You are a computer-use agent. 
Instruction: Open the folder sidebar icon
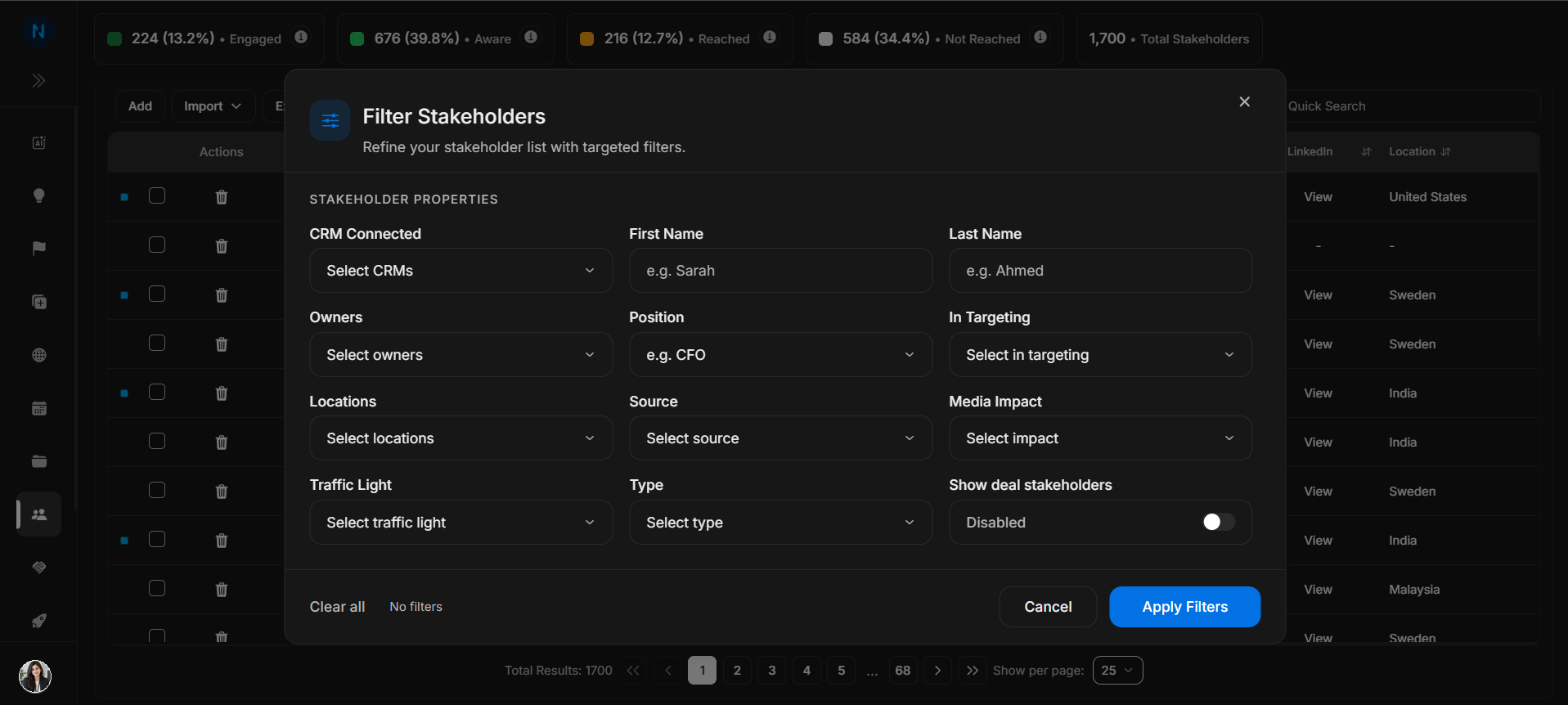pos(38,461)
